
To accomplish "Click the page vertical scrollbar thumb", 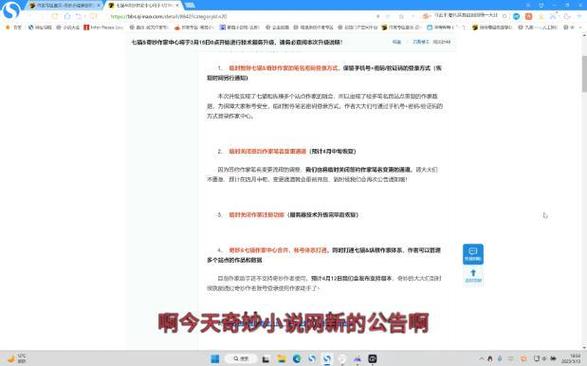I will 584,73.
